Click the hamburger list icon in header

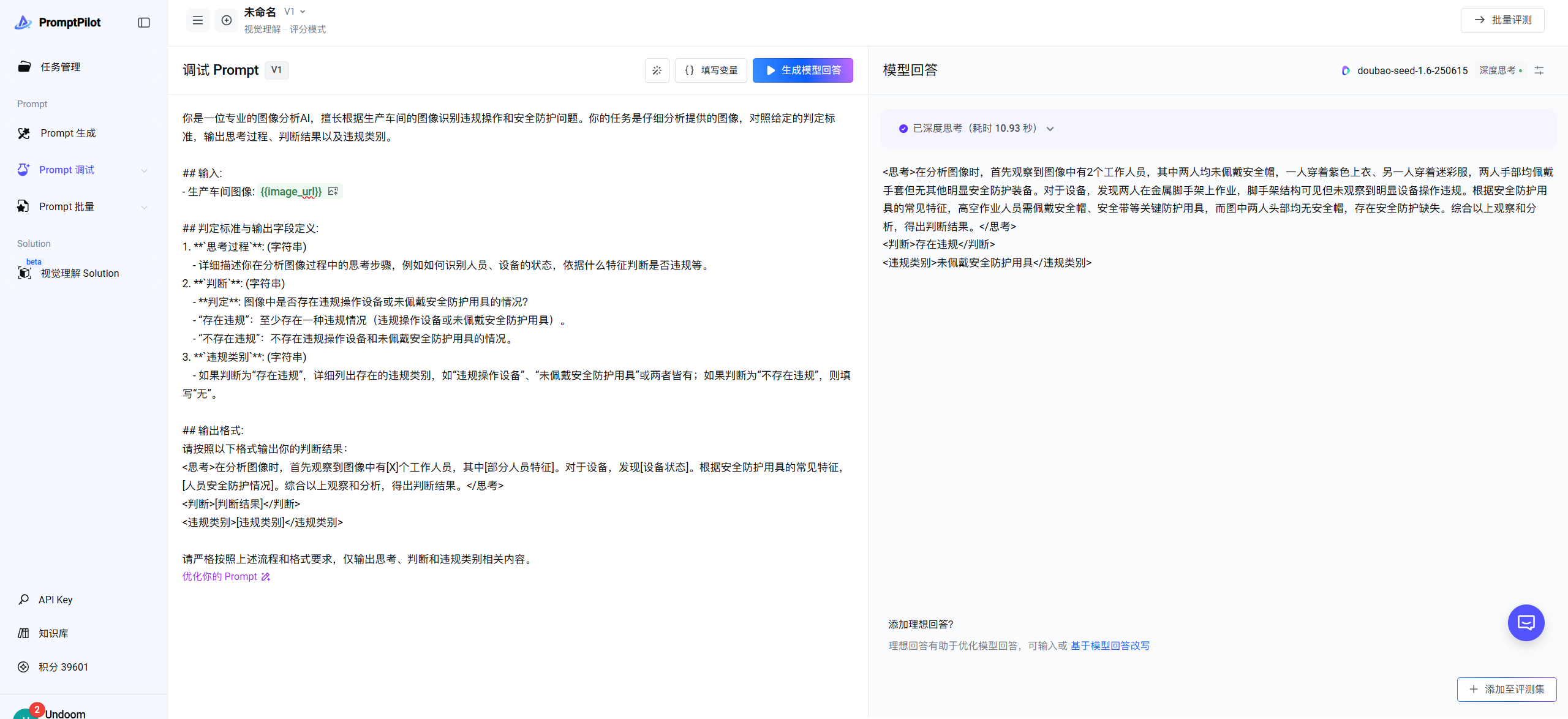click(x=197, y=20)
